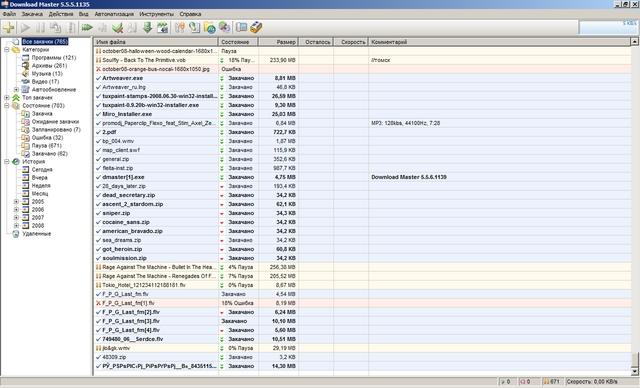Screen dimensions: 640x388
Task: Open the Действия menu
Action: pyautogui.click(x=61, y=14)
